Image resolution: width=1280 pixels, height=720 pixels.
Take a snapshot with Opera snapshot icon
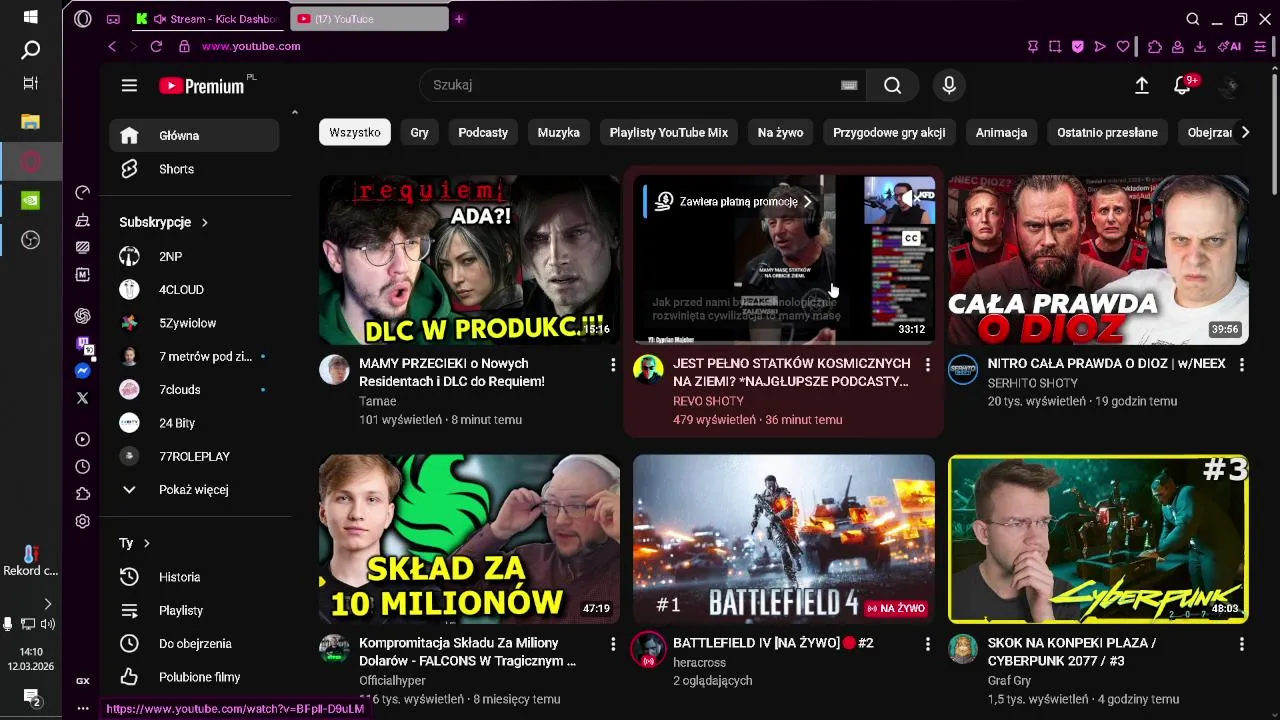[1055, 47]
